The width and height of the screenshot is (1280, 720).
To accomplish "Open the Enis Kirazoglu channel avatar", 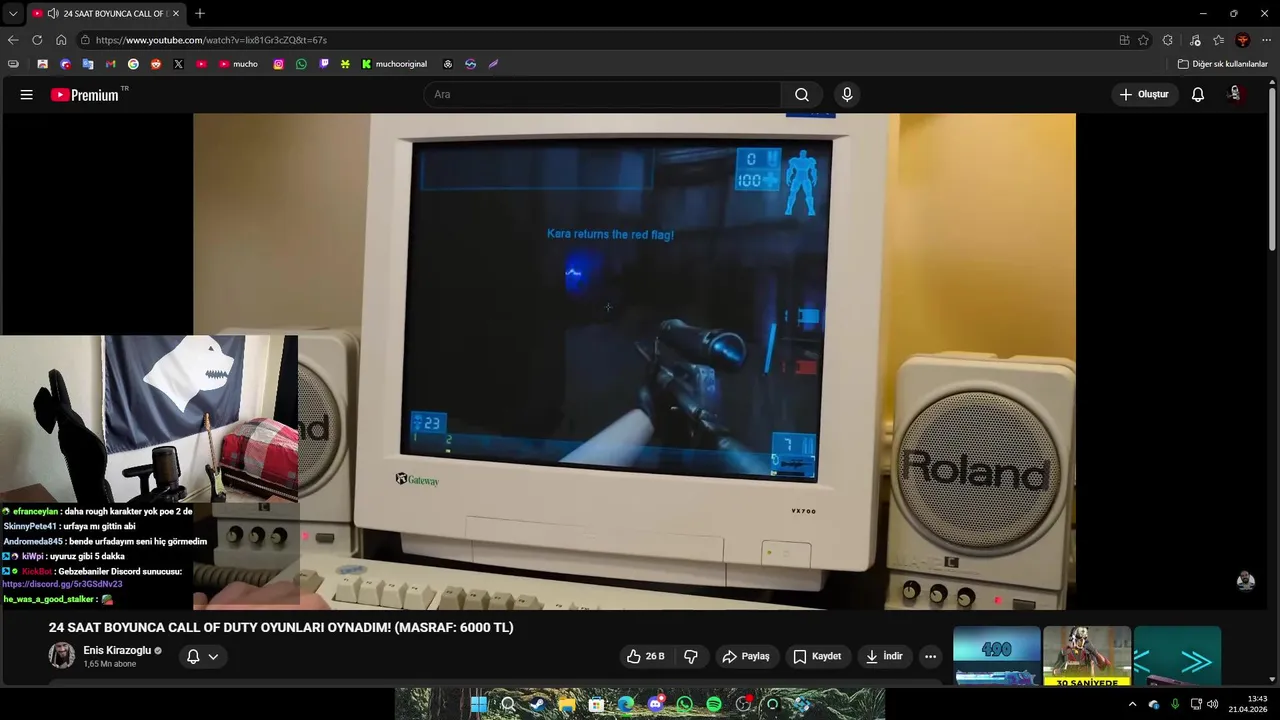I will 62,656.
